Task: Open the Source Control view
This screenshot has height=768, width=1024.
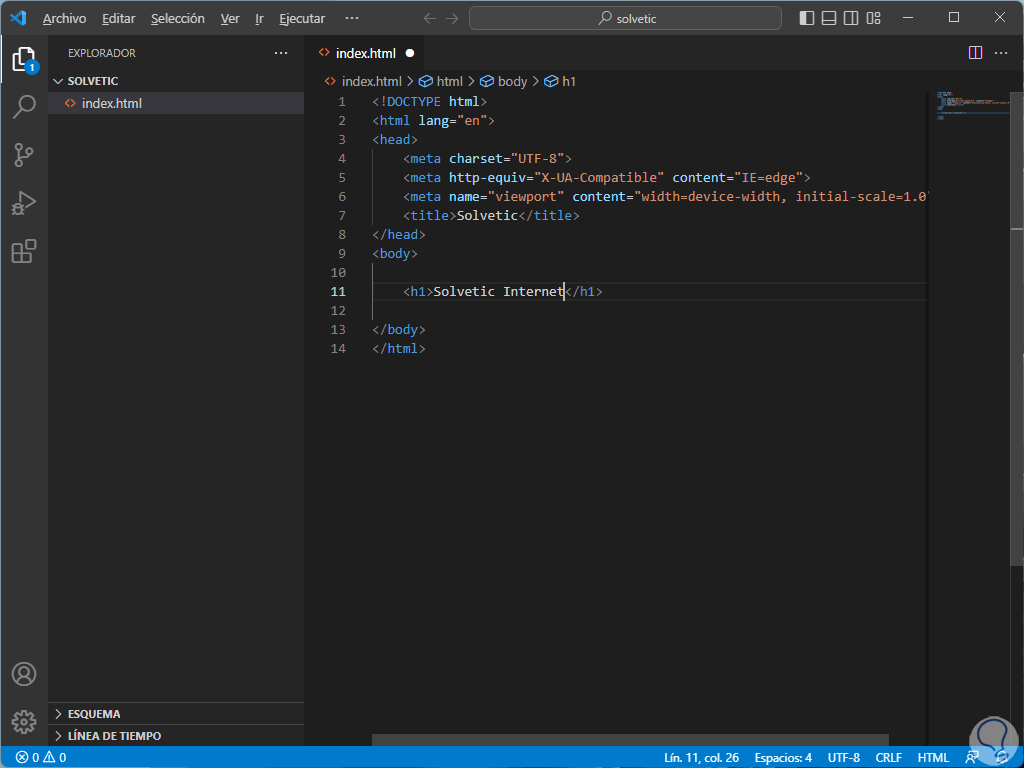Action: pyautogui.click(x=24, y=155)
